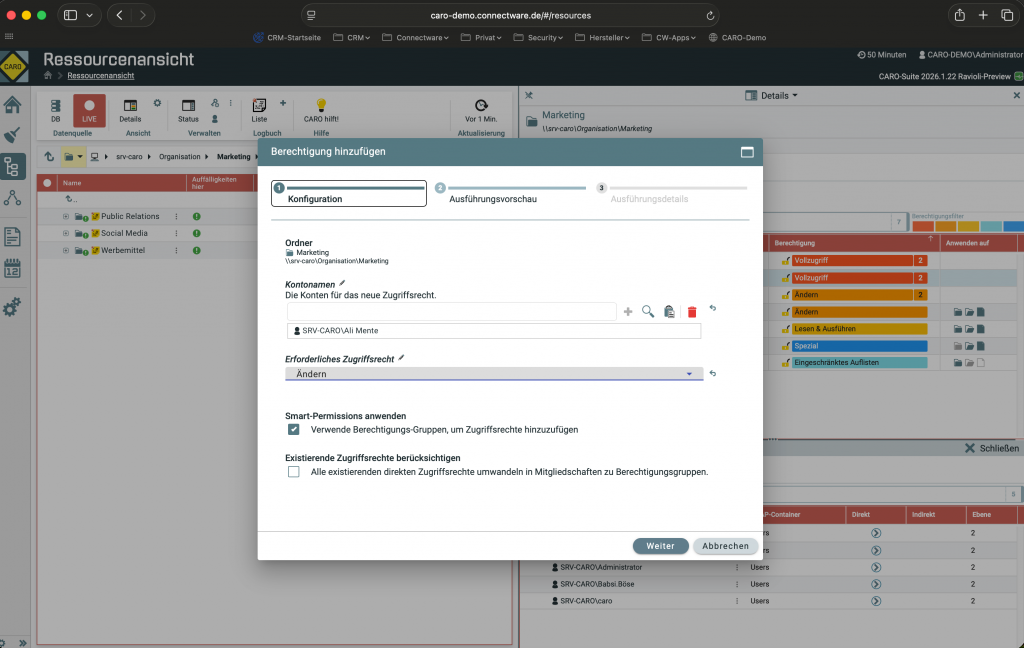The height and width of the screenshot is (648, 1024).
Task: Uncheck Verwende Berechtigungs-Gruppen checkbox
Action: point(293,430)
